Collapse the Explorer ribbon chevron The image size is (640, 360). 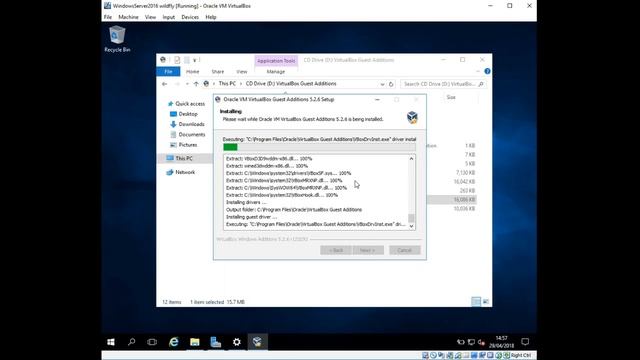[478, 71]
